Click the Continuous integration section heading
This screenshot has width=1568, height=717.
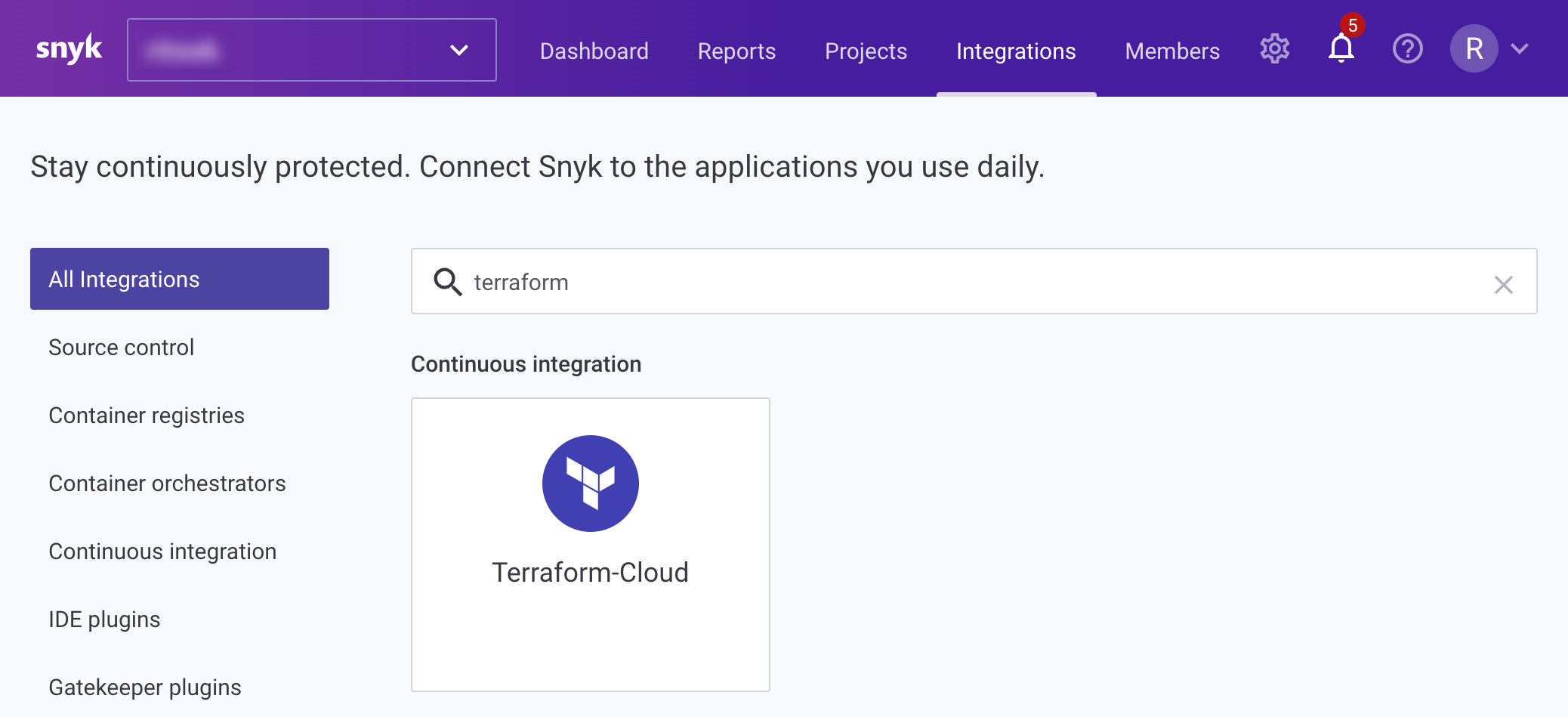526,364
